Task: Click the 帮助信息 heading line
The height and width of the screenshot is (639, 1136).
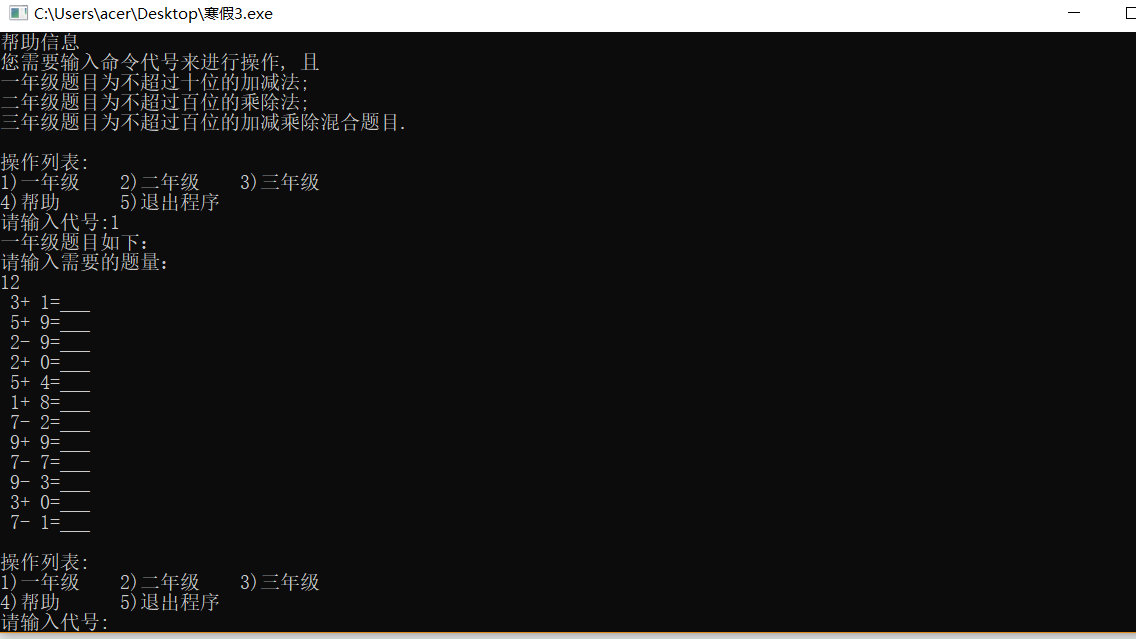Action: (x=40, y=42)
